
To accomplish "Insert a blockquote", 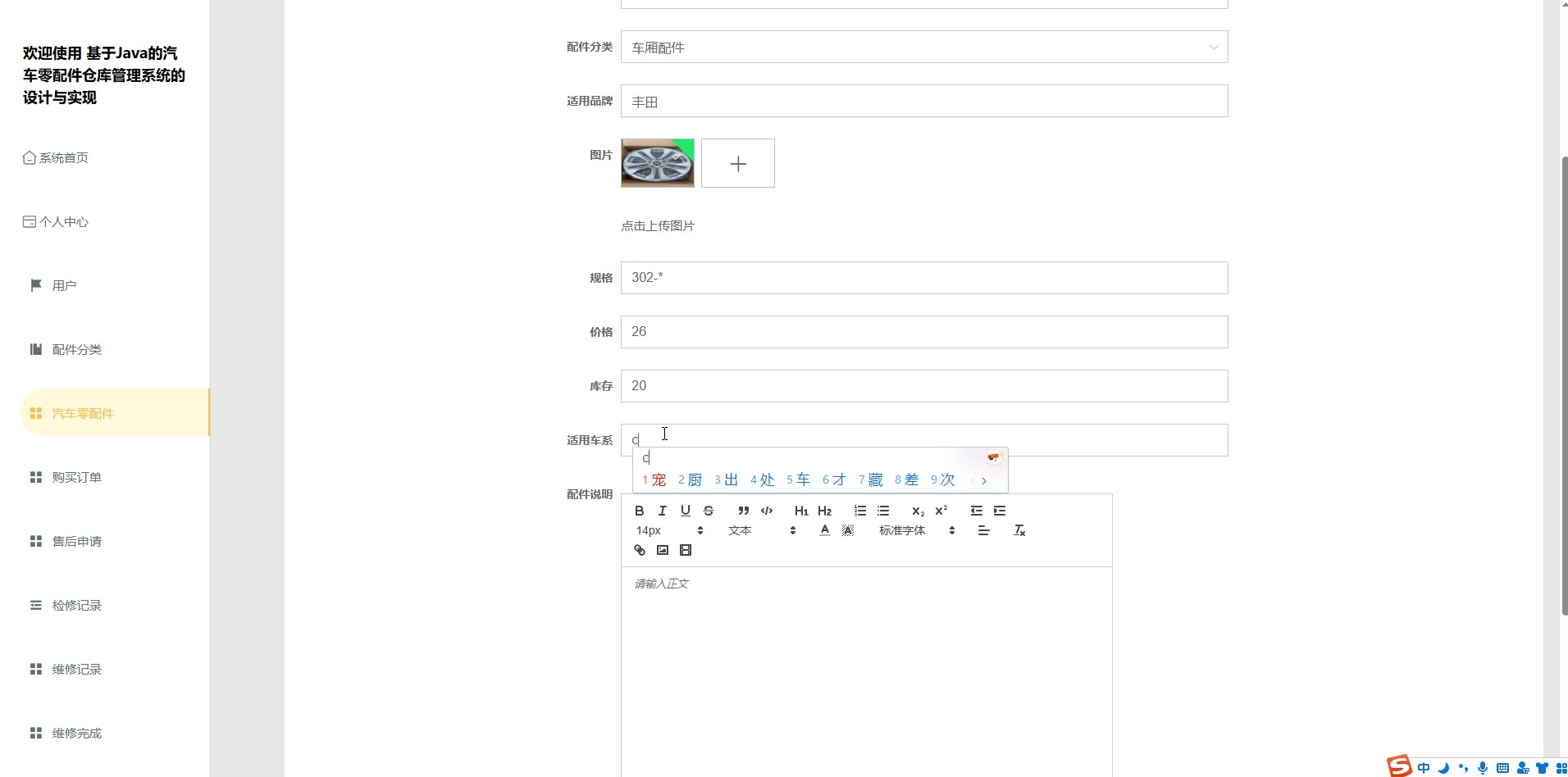I will pyautogui.click(x=744, y=511).
